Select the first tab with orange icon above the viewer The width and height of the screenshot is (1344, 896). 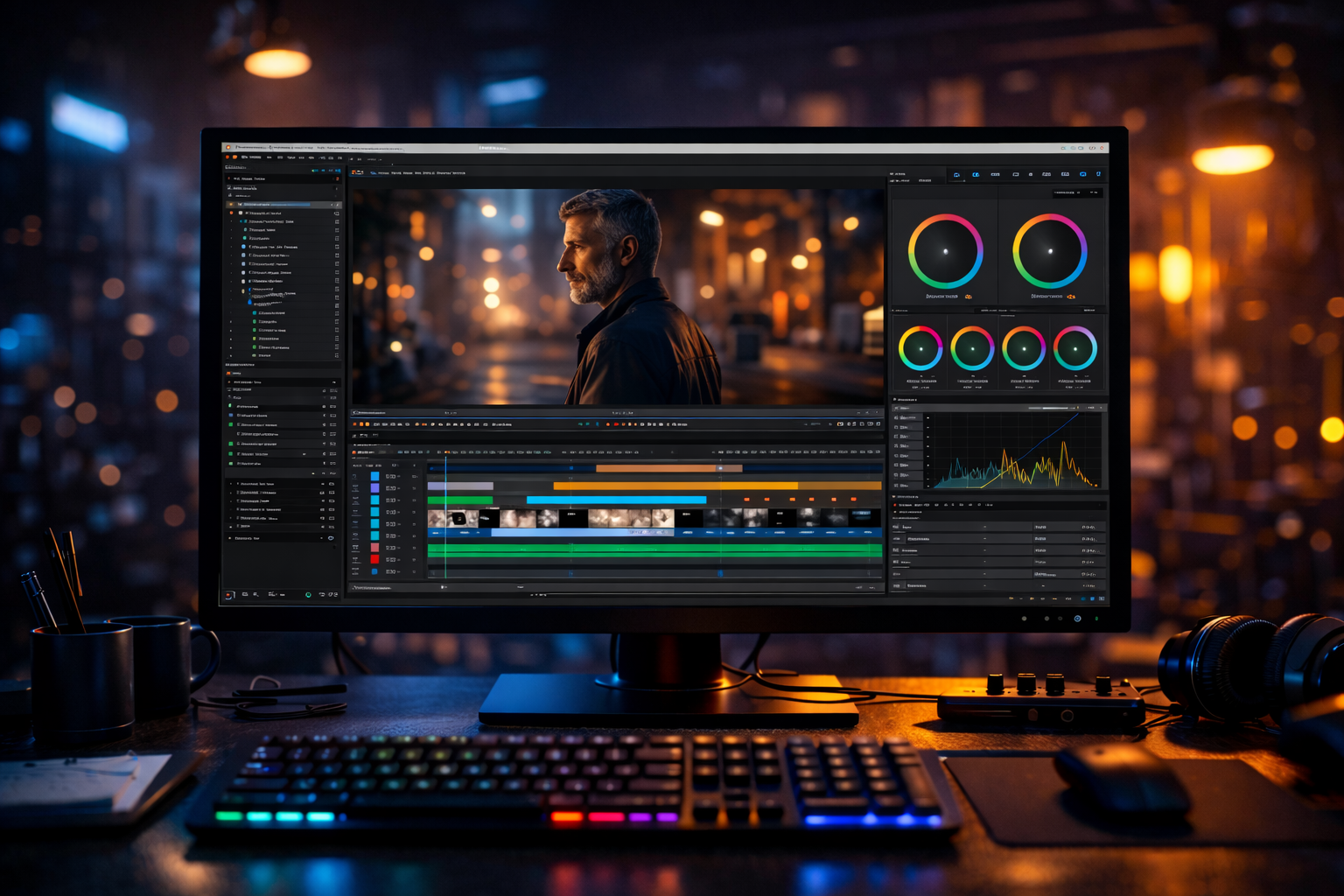357,173
